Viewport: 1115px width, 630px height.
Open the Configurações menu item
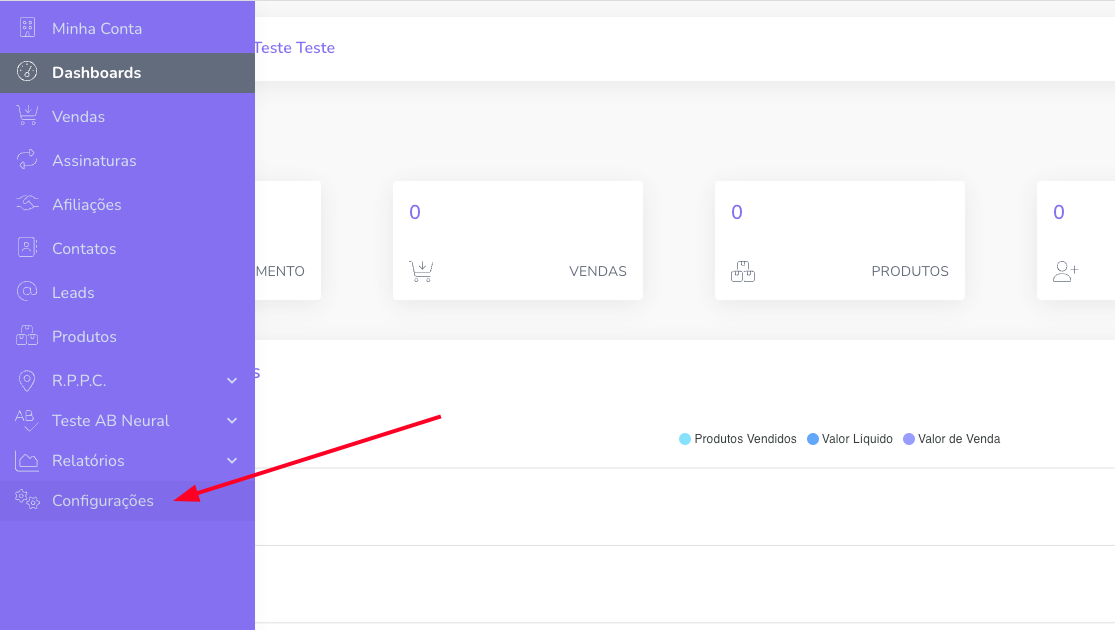[x=103, y=501]
